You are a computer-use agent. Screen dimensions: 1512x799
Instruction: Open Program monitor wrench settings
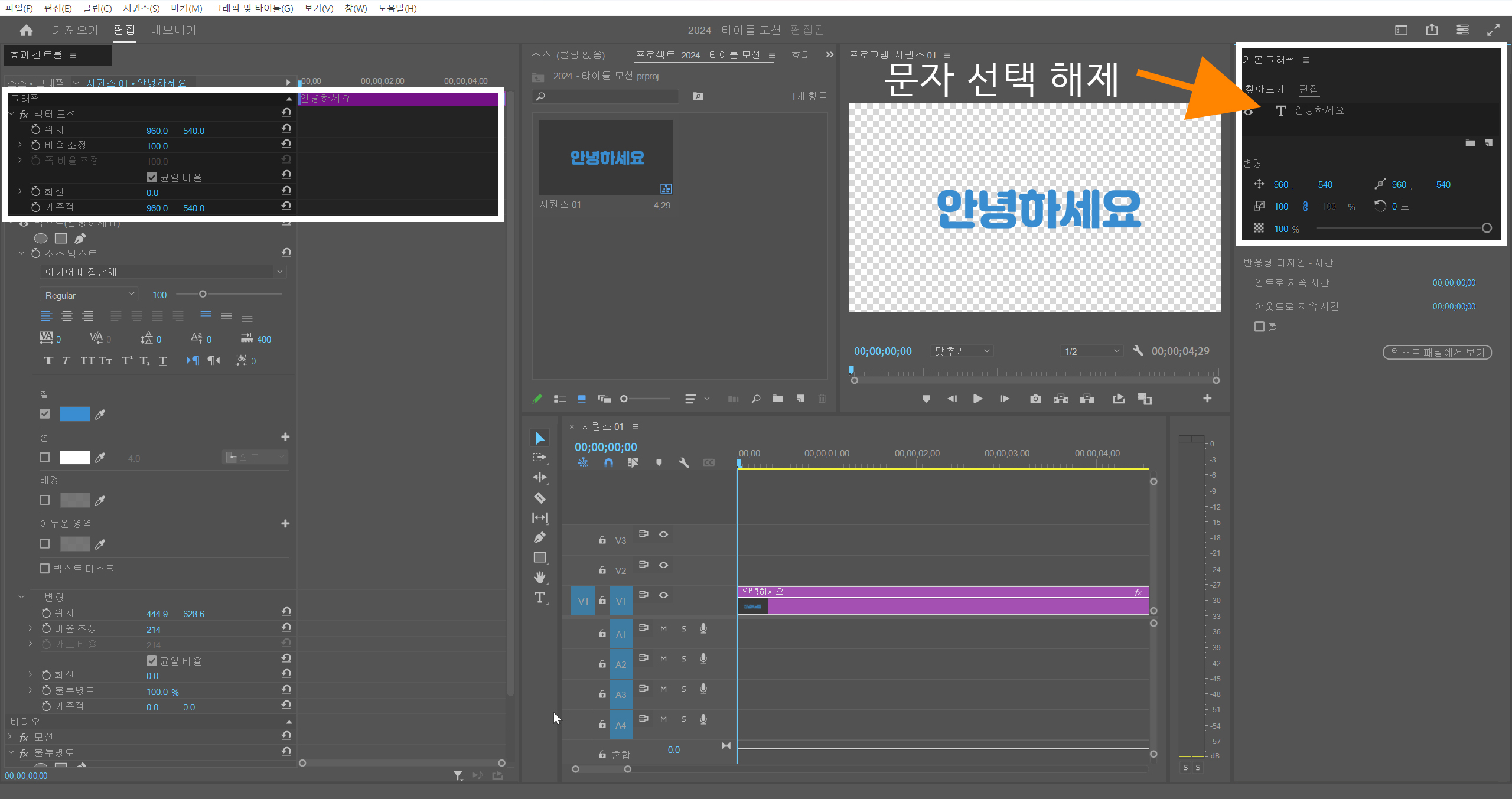tap(1138, 351)
